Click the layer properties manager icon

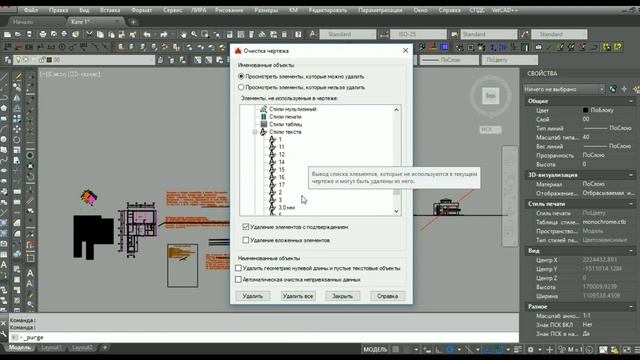(x=7, y=60)
